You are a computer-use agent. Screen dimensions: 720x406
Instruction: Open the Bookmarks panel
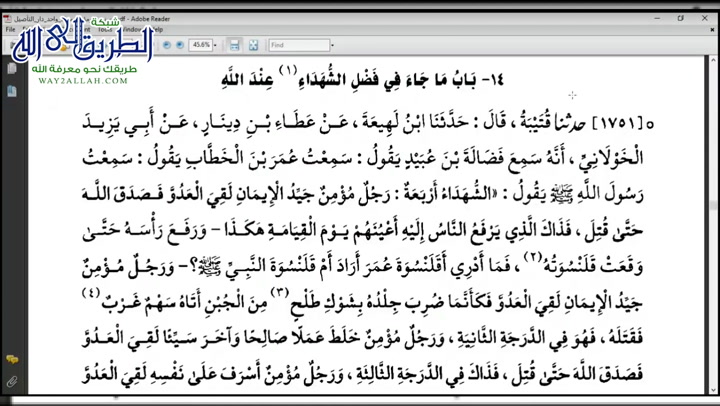tap(12, 91)
